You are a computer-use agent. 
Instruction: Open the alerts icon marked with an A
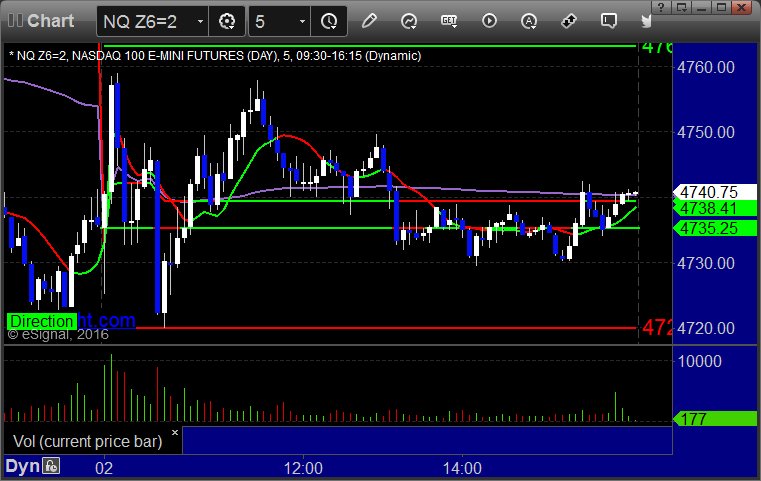point(529,21)
